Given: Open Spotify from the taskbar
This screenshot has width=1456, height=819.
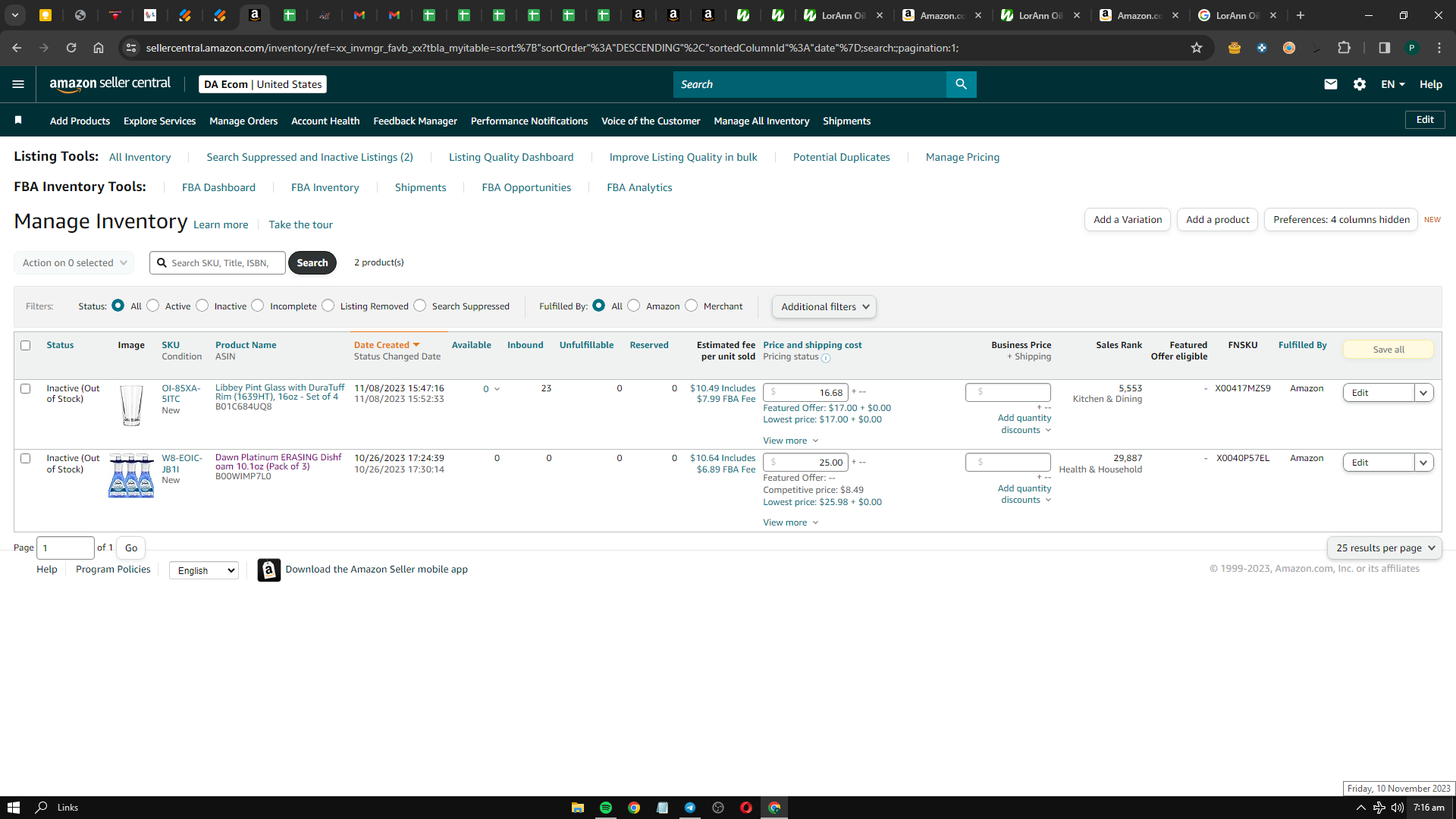Looking at the screenshot, I should (x=606, y=808).
